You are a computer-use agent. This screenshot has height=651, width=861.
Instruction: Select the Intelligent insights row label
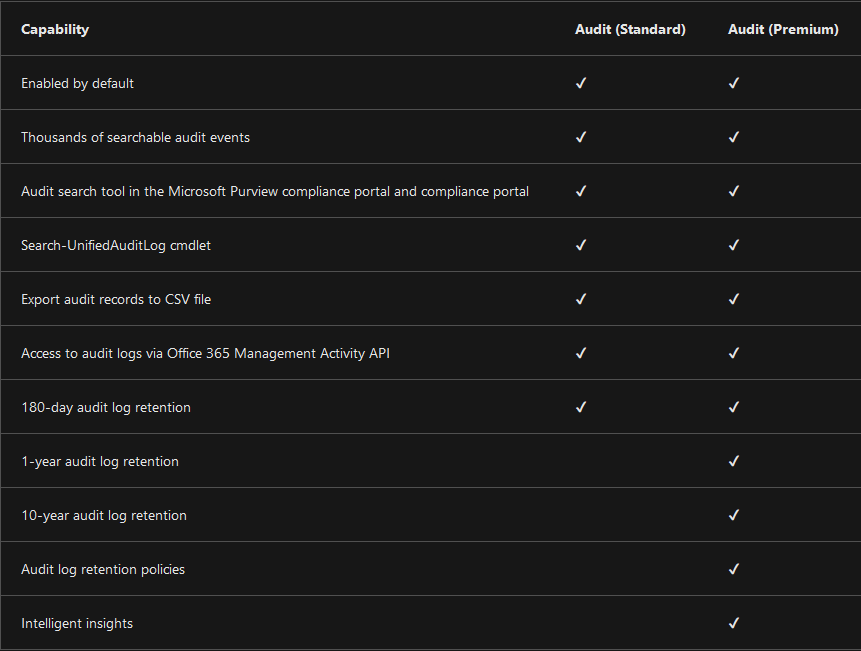pyautogui.click(x=77, y=623)
